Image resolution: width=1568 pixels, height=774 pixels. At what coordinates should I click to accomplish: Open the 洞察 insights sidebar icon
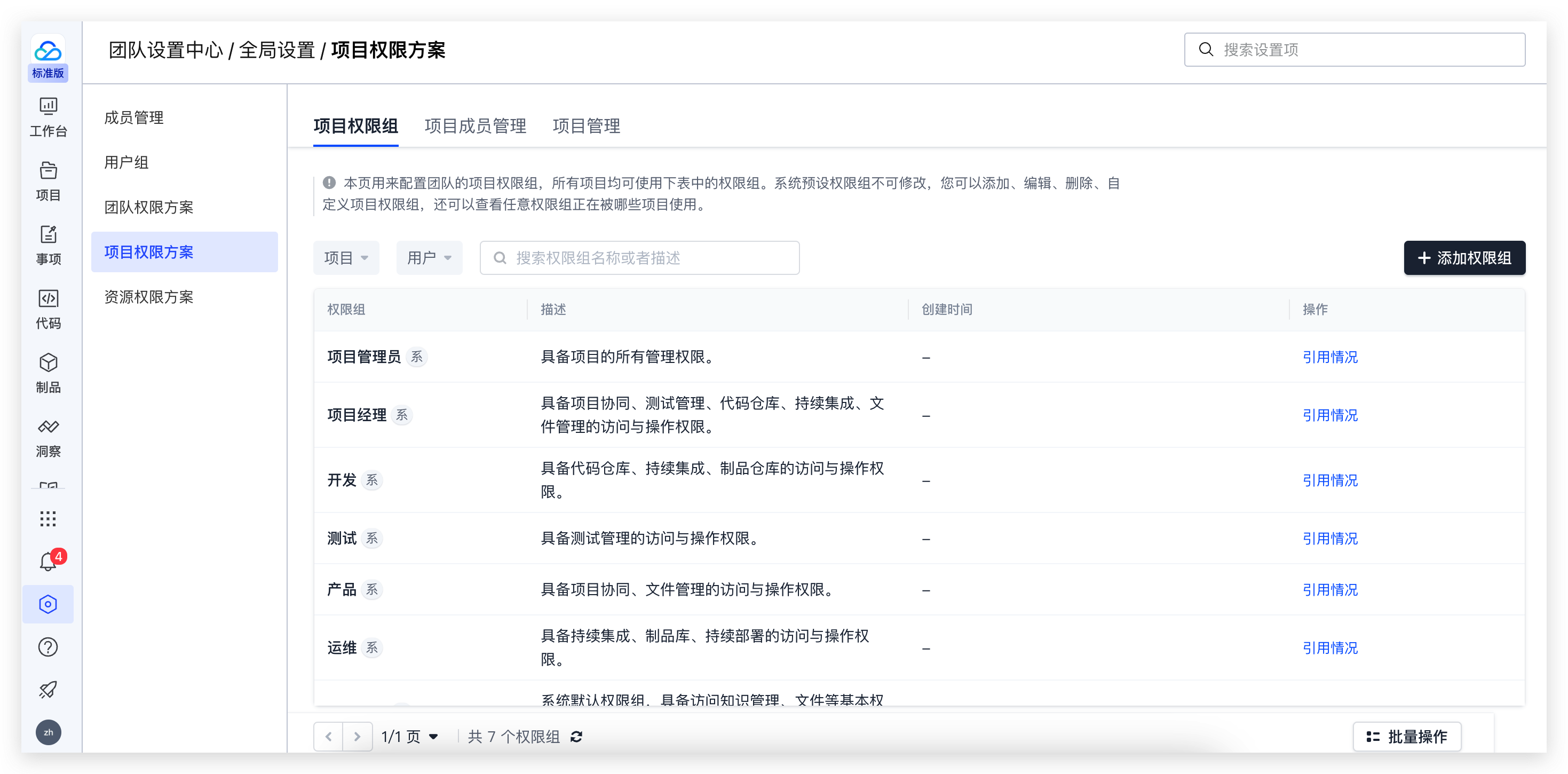(x=48, y=437)
